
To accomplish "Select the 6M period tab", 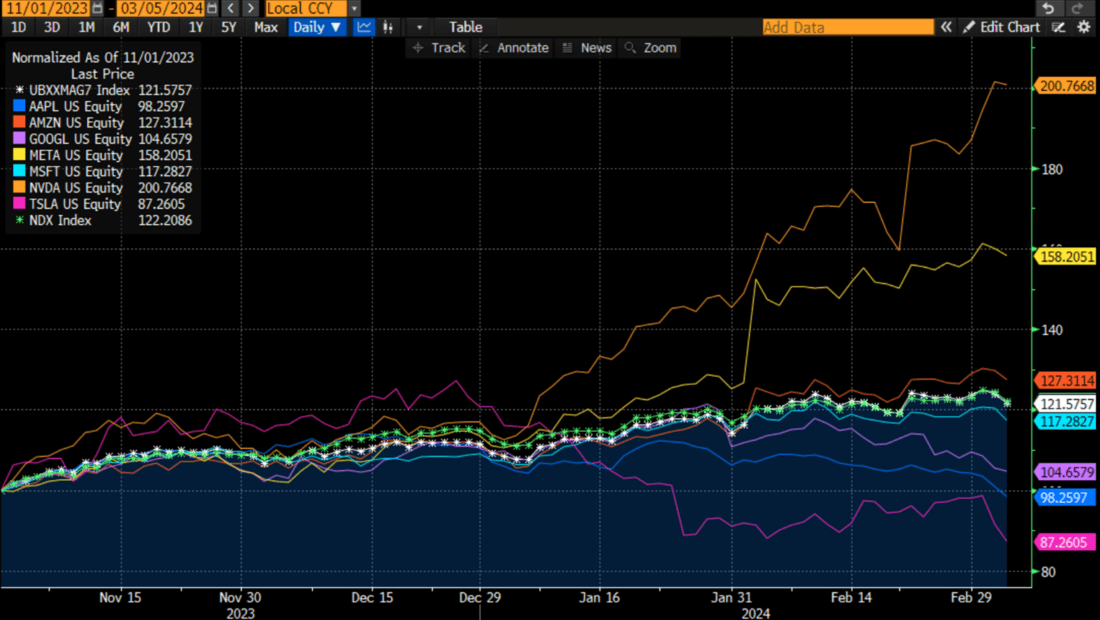I will 121,27.
